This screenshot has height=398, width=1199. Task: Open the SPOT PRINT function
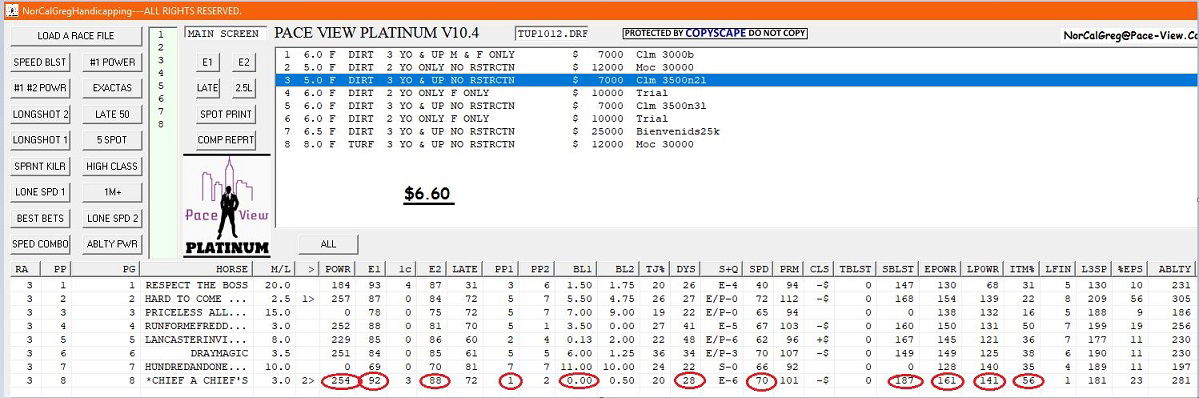(225, 114)
